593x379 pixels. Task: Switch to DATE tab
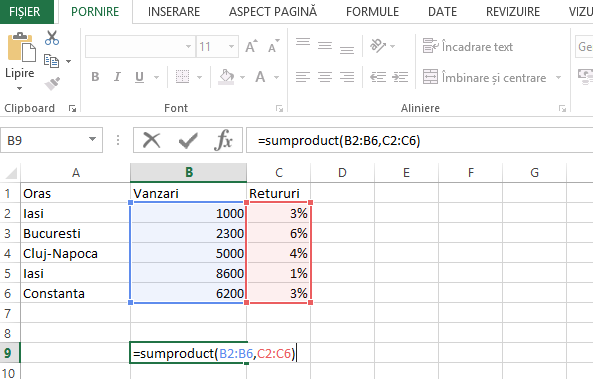[442, 12]
